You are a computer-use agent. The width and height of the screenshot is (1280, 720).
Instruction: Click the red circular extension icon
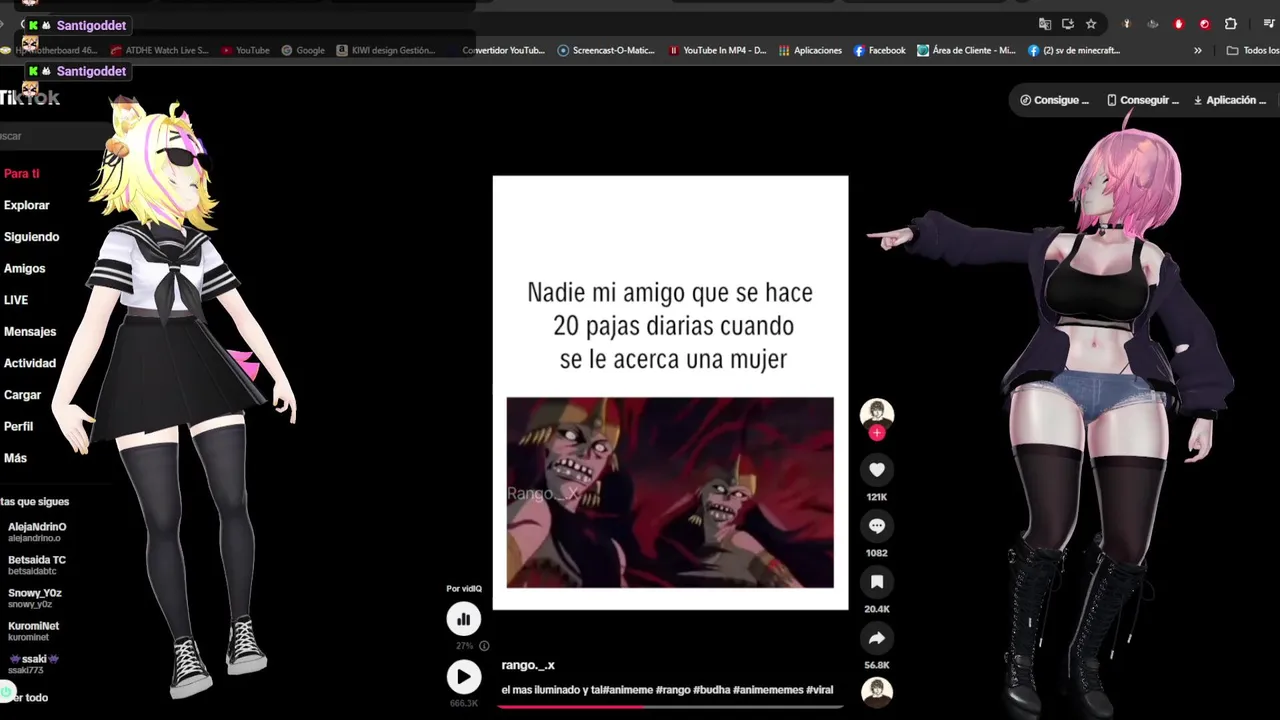pos(1205,24)
